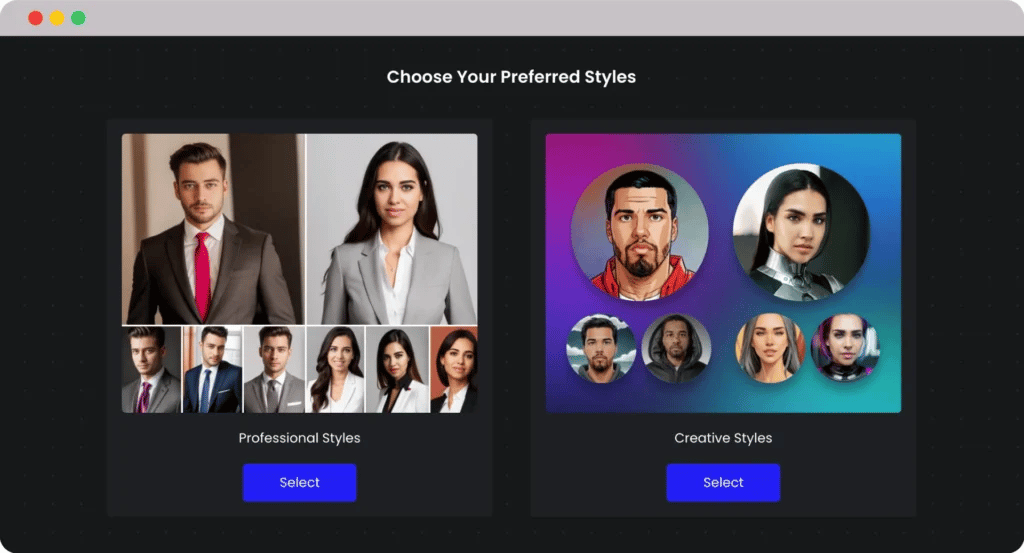Screen dimensions: 1024x553
Task: Pick the gray-haired woman circular avatar
Action: (770, 348)
